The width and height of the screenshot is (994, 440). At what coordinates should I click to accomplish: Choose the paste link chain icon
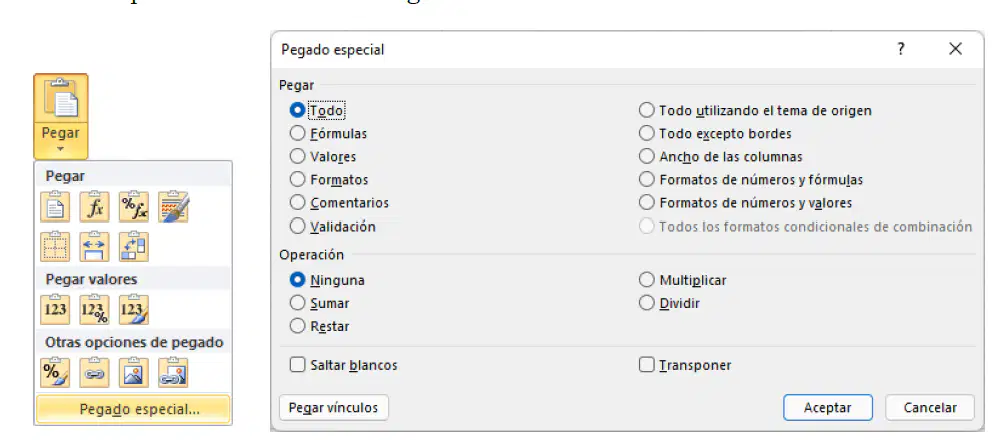tap(94, 372)
